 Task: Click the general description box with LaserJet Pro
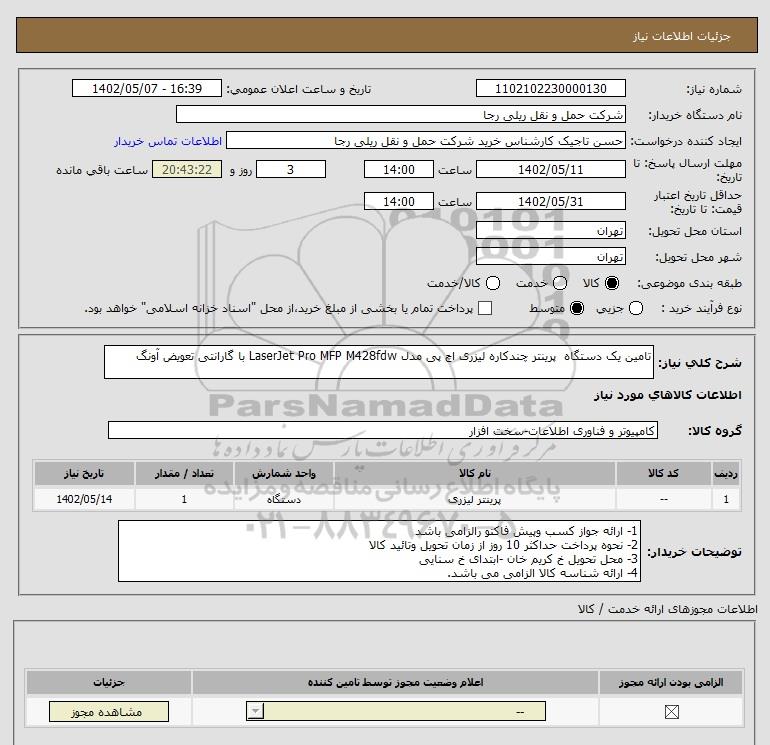(379, 362)
